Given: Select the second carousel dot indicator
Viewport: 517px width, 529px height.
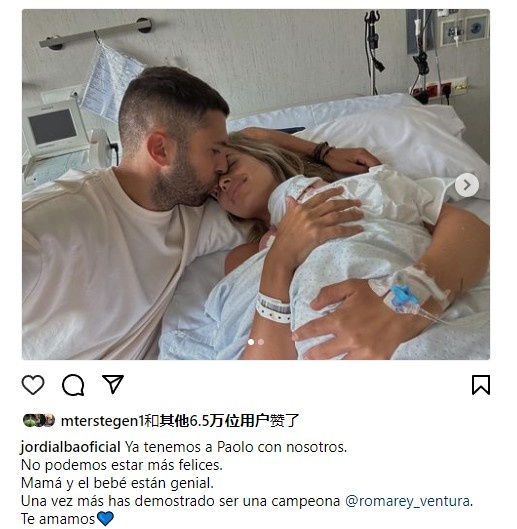Looking at the screenshot, I should point(261,342).
